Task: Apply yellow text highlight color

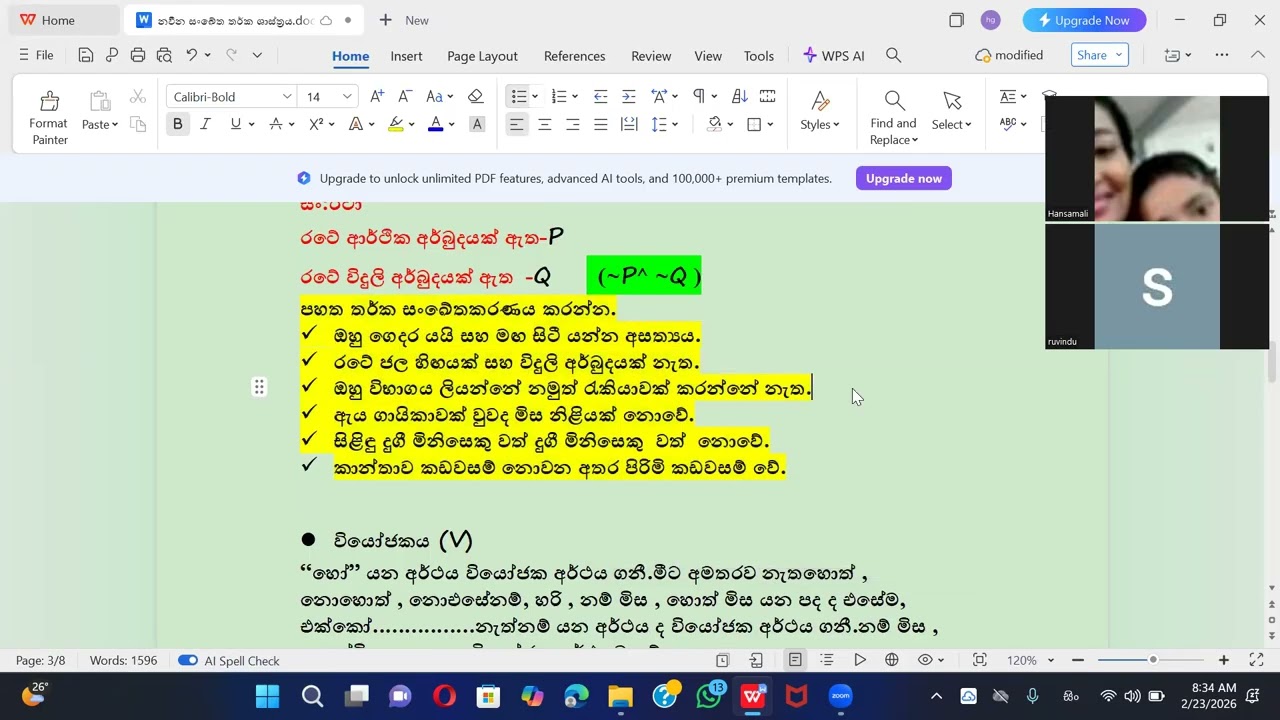Action: click(x=396, y=124)
